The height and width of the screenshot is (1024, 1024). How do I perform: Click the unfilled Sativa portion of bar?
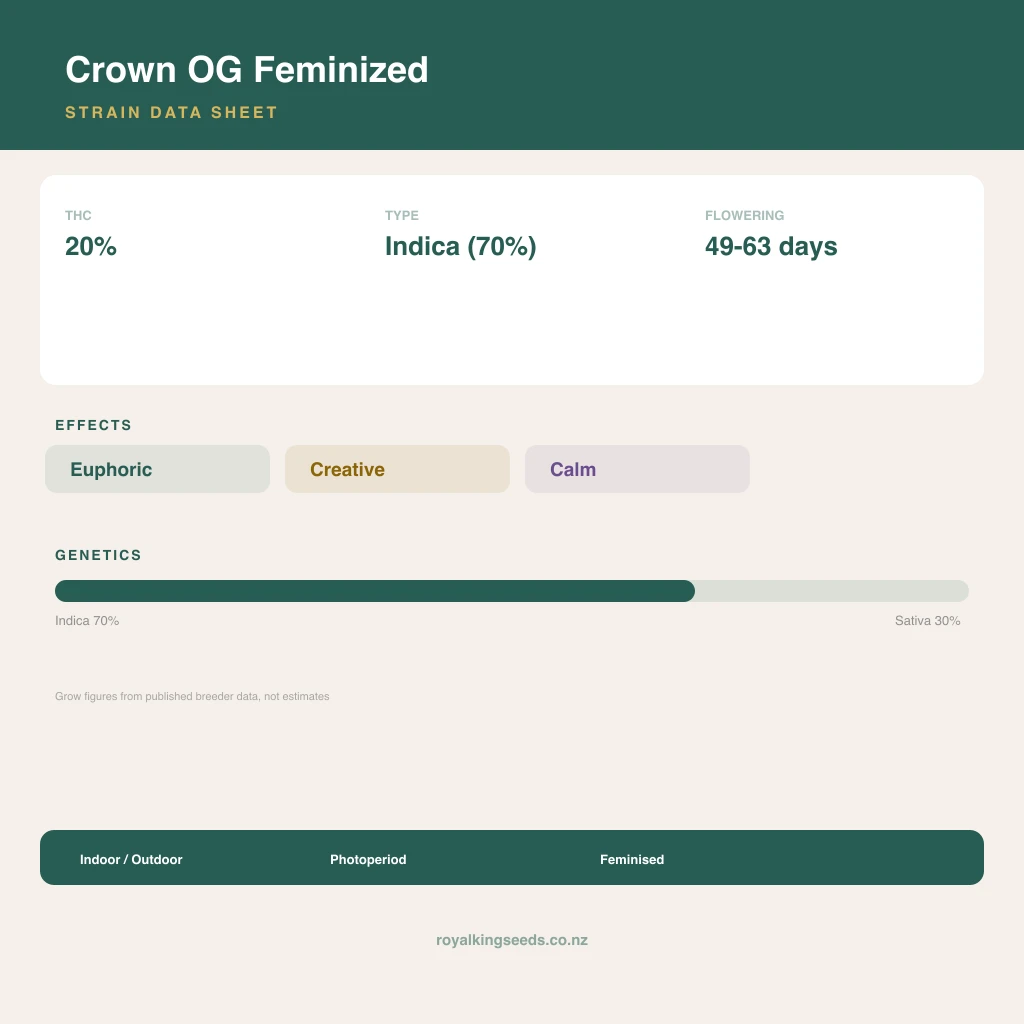832,591
